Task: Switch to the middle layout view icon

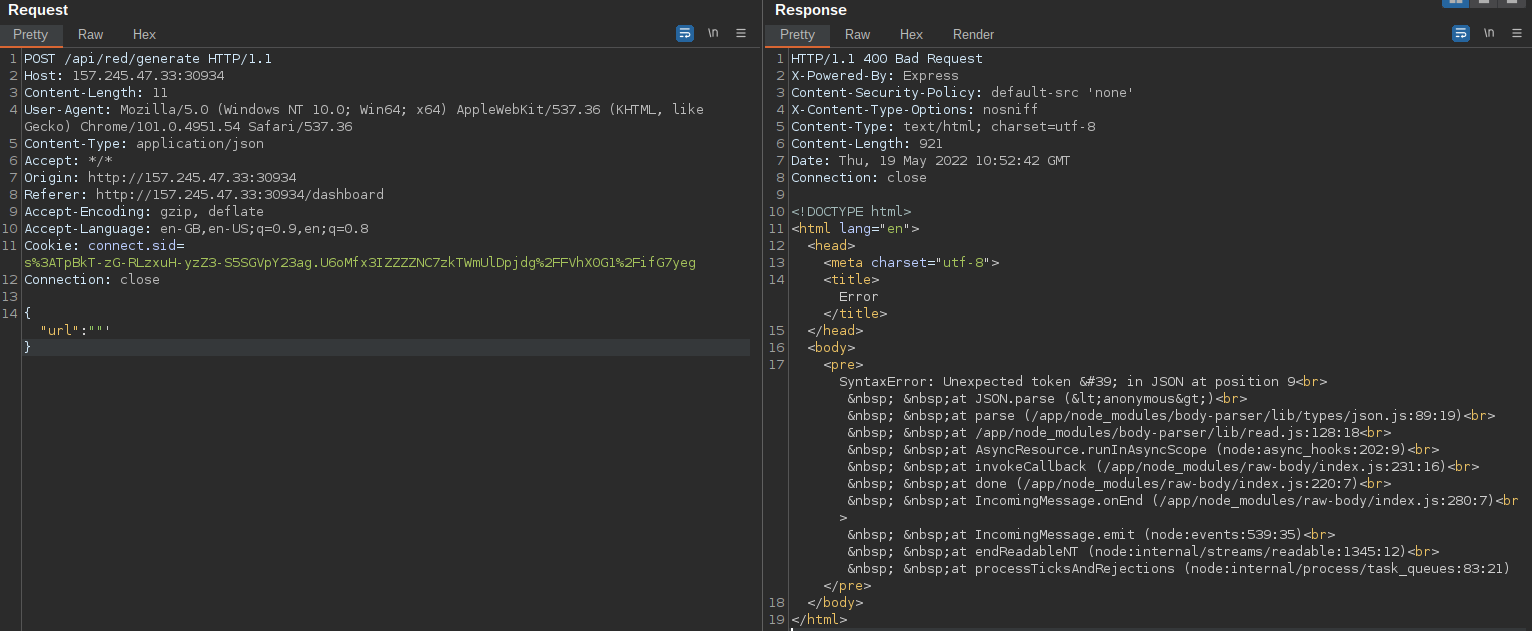Action: pyautogui.click(x=1483, y=3)
